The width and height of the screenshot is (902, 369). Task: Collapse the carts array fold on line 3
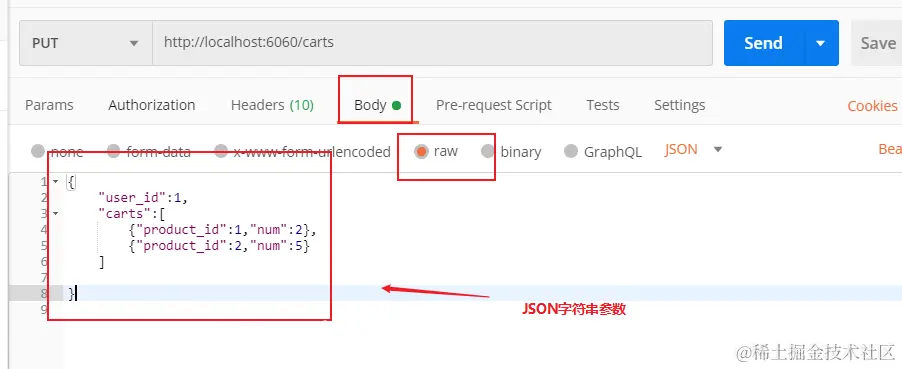tap(55, 214)
